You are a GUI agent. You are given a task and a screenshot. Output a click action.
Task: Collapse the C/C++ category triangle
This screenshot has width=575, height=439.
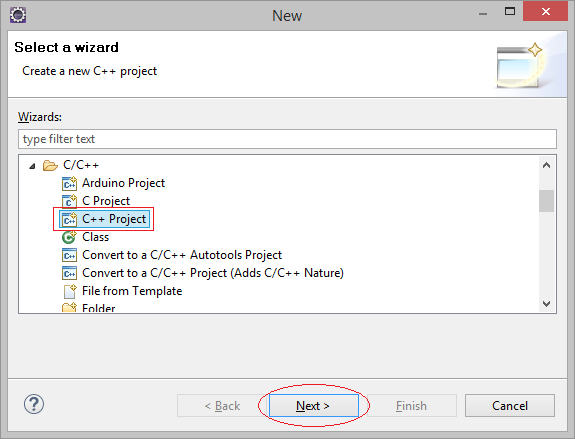(x=33, y=166)
